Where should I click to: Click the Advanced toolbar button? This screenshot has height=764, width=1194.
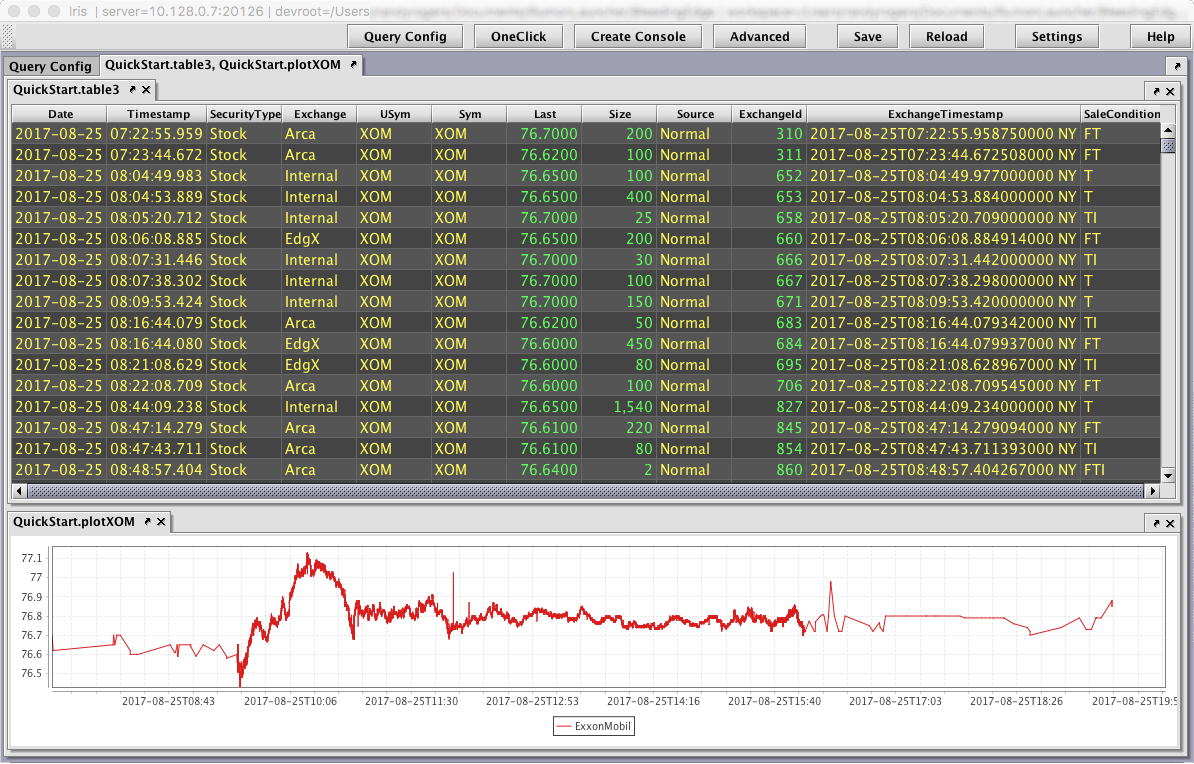(759, 36)
